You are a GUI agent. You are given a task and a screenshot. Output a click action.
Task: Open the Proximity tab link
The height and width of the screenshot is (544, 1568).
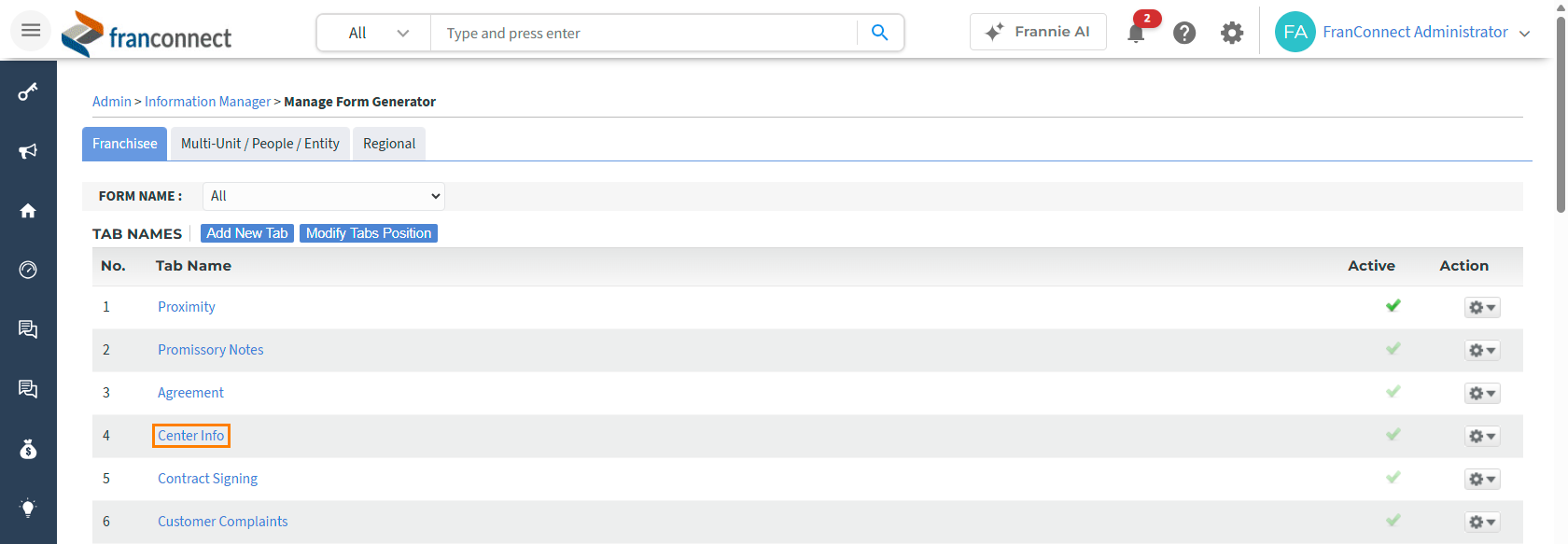pos(187,307)
